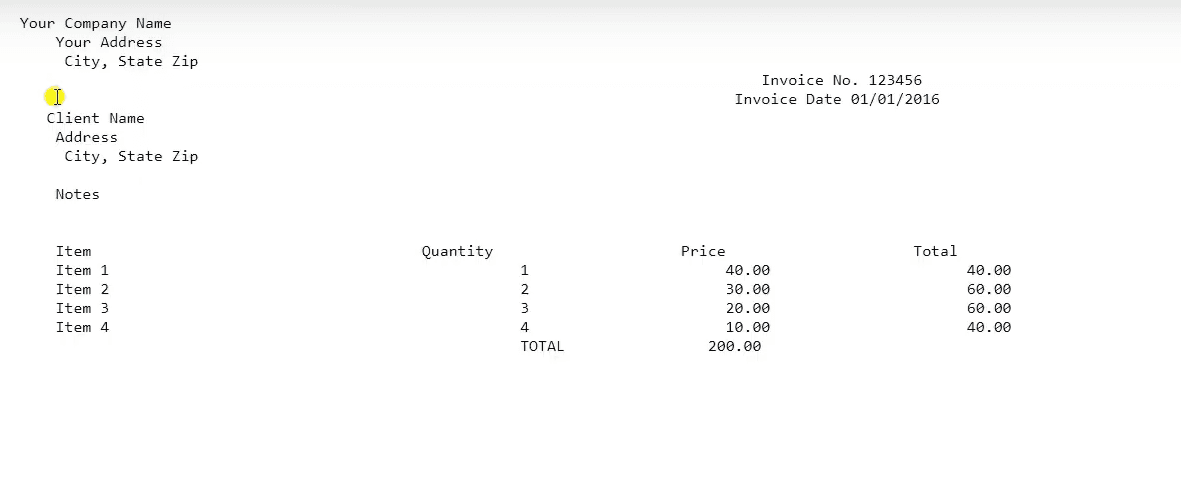Click the "Your Address" line
The image size is (1181, 479).
[108, 42]
